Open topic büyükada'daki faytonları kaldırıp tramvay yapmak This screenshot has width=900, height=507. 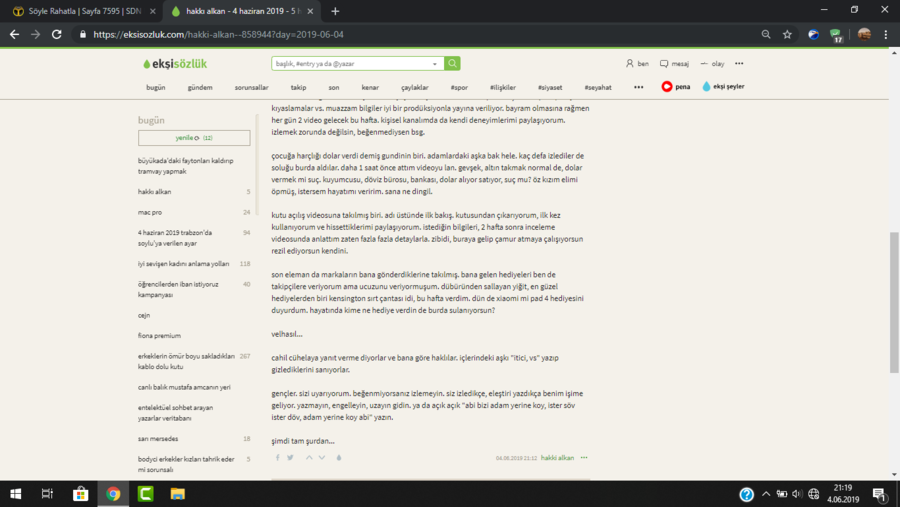point(186,166)
